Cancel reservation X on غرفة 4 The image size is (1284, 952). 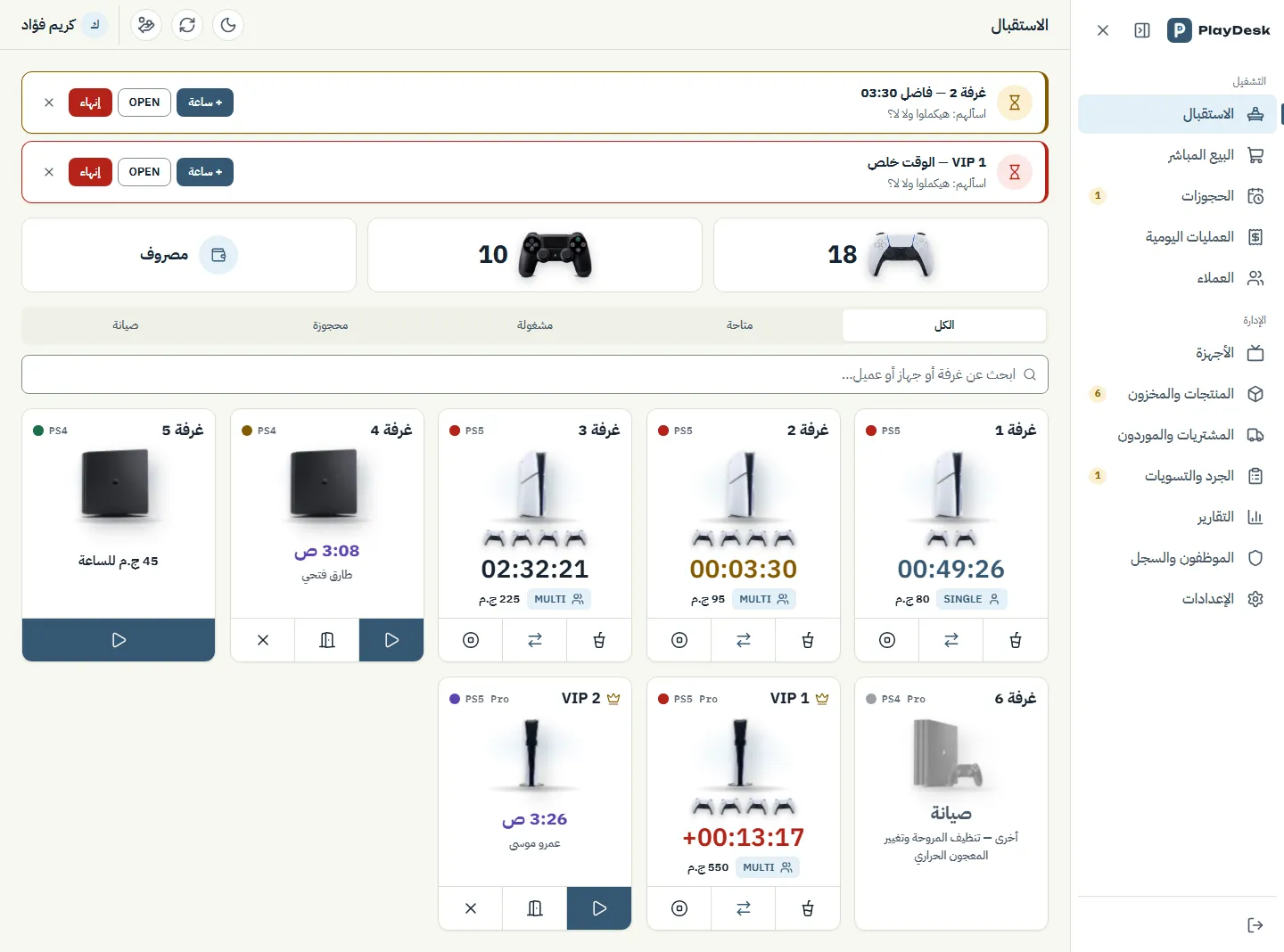tap(263, 640)
